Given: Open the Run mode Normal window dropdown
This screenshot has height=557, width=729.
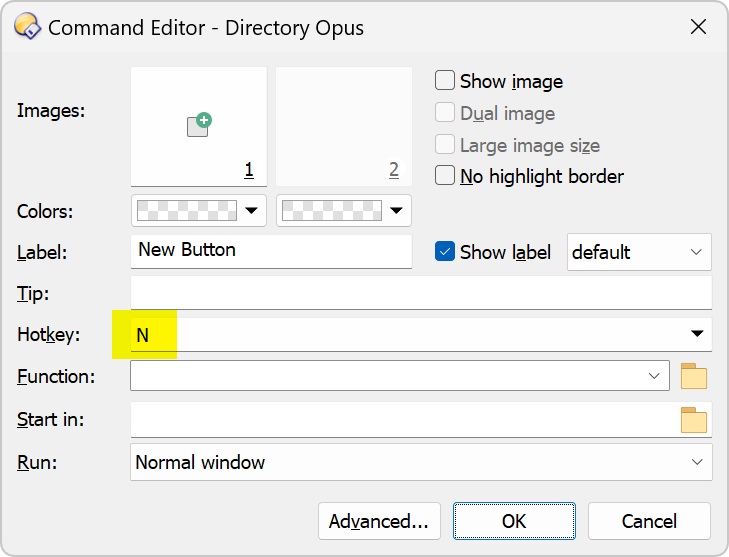Looking at the screenshot, I should pos(421,462).
